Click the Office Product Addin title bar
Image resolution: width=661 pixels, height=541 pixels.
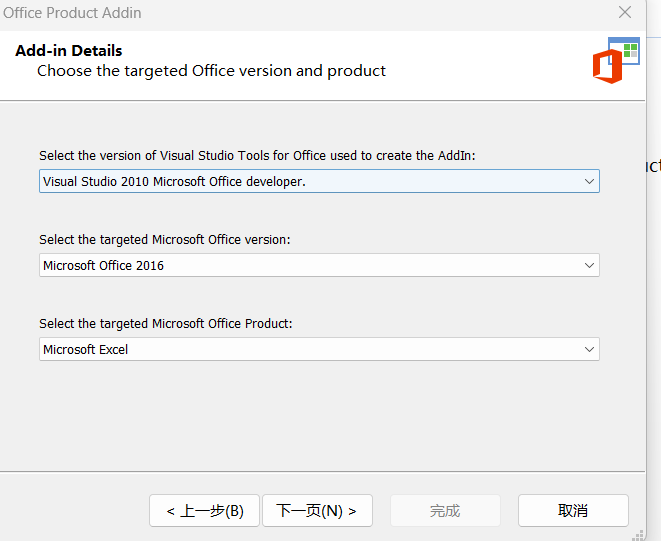300,13
